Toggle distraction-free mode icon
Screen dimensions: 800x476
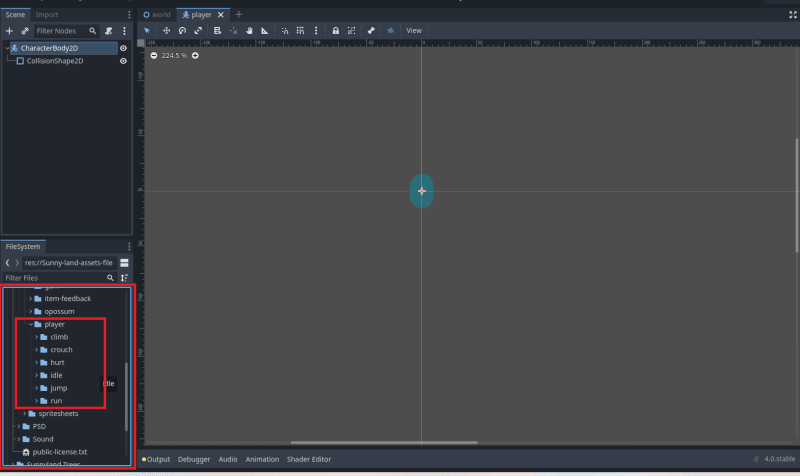[792, 15]
